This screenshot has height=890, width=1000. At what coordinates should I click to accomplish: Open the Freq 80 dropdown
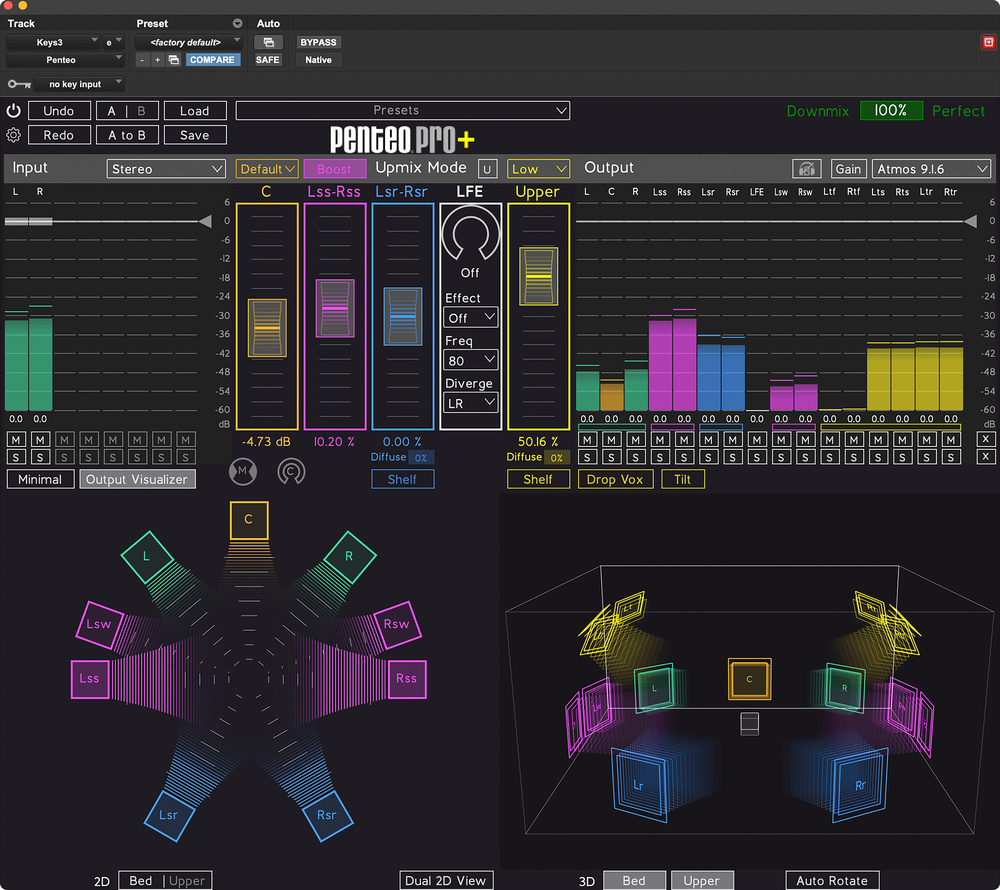[471, 360]
